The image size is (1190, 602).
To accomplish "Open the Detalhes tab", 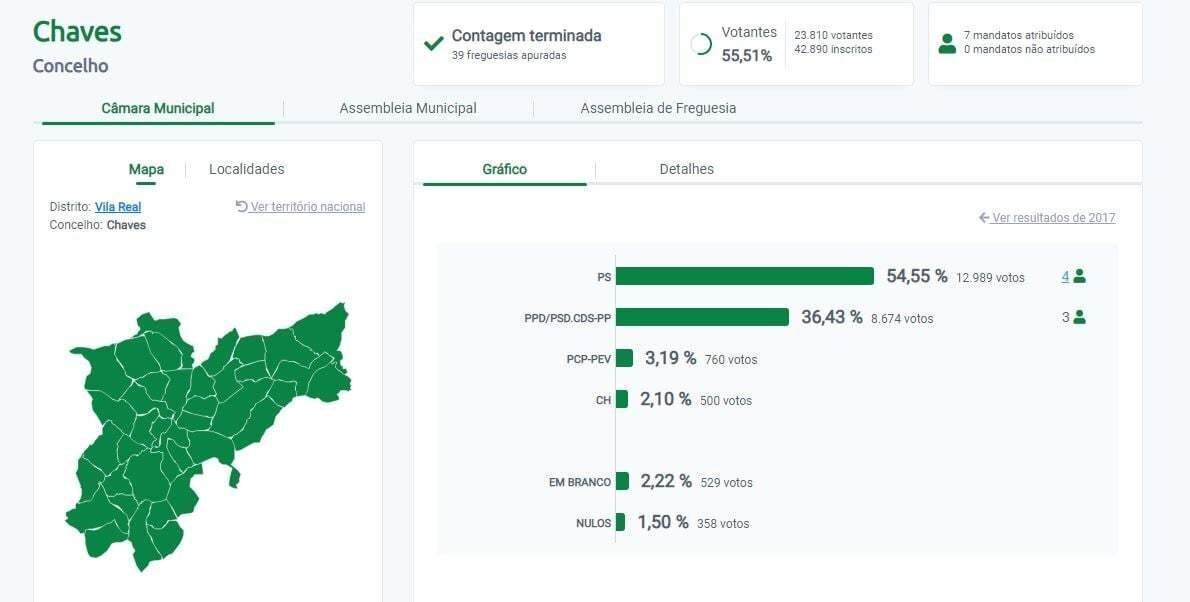I will click(x=687, y=169).
